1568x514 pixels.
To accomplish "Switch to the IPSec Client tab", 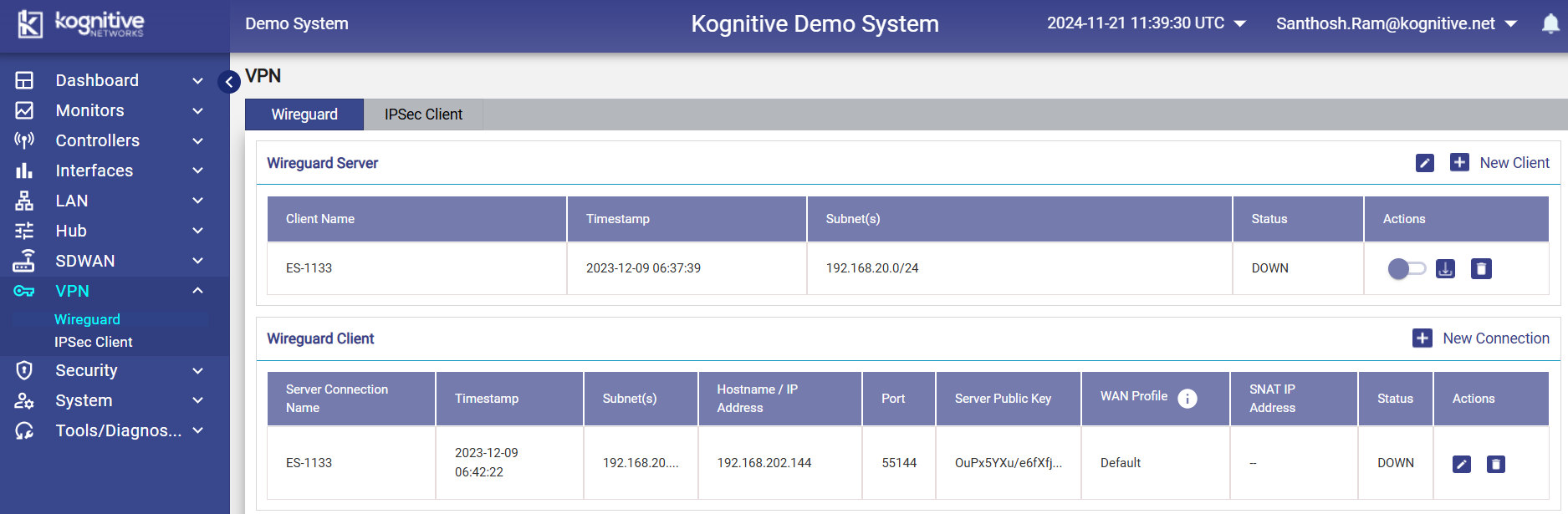I will tap(423, 115).
